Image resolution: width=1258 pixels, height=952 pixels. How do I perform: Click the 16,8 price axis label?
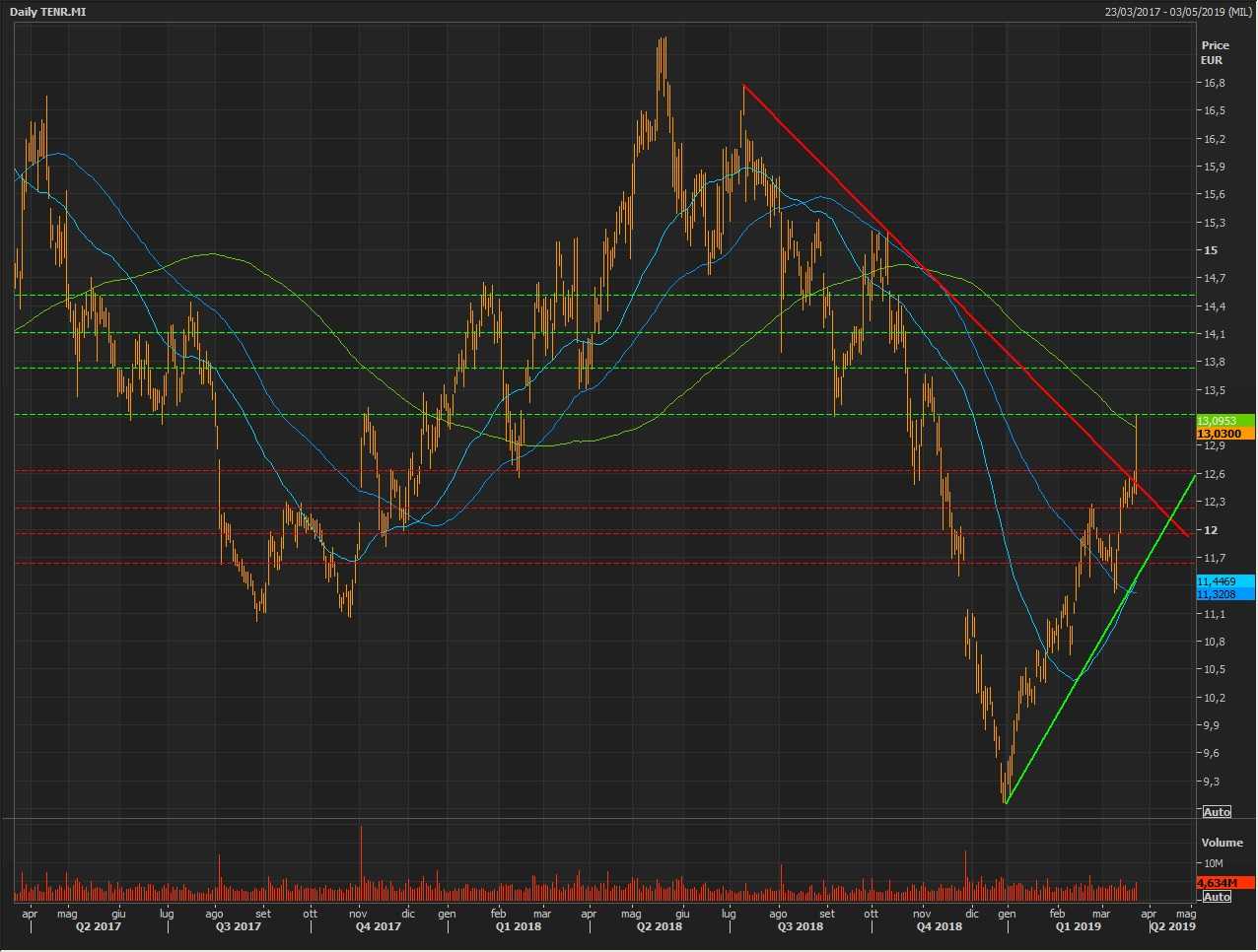(x=1214, y=83)
